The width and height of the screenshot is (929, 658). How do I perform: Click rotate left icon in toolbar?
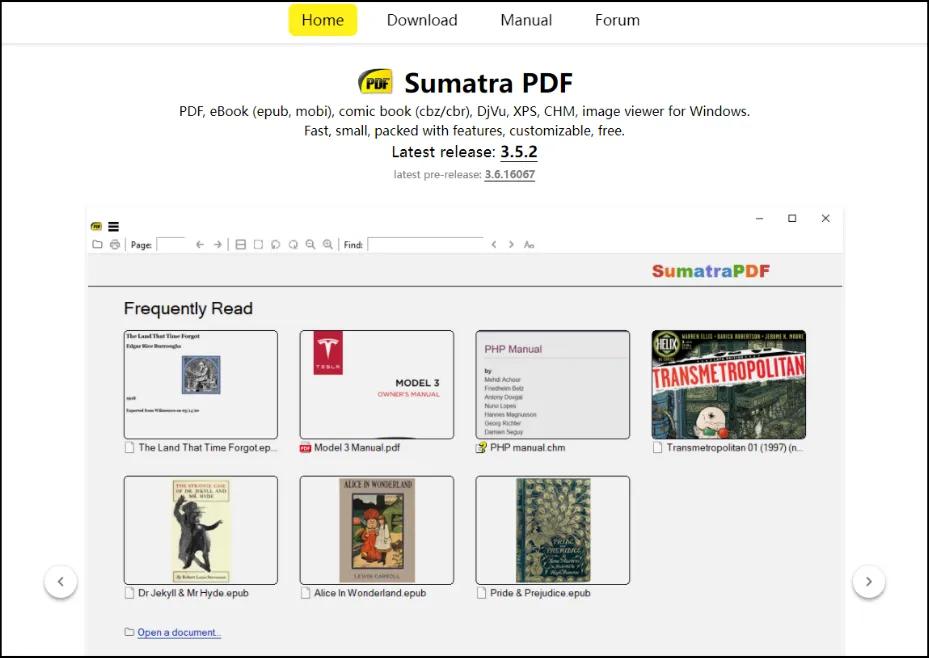[276, 244]
